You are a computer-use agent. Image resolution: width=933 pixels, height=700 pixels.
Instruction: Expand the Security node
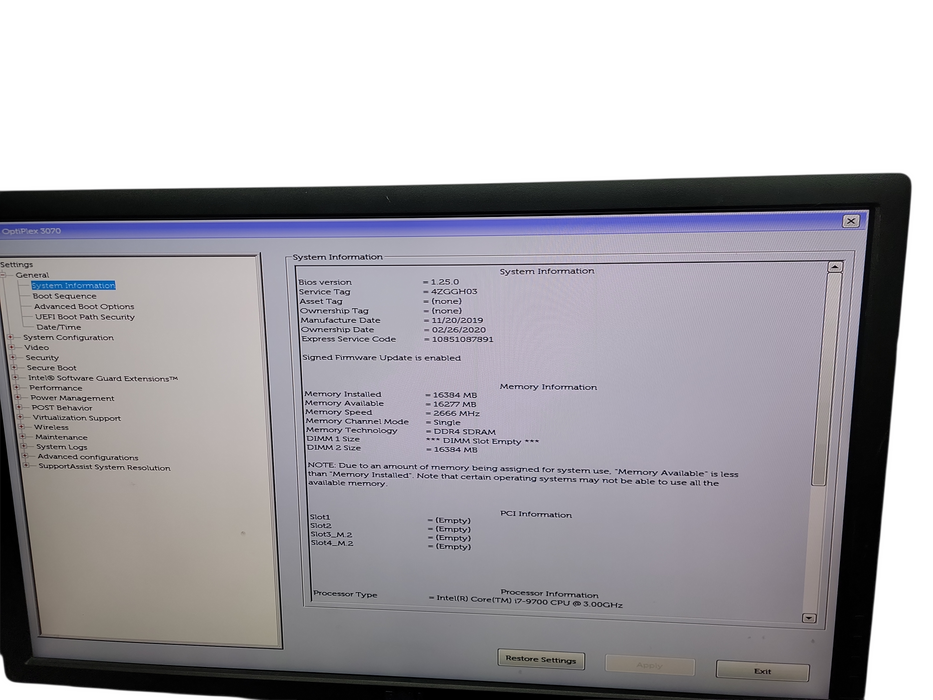12,358
